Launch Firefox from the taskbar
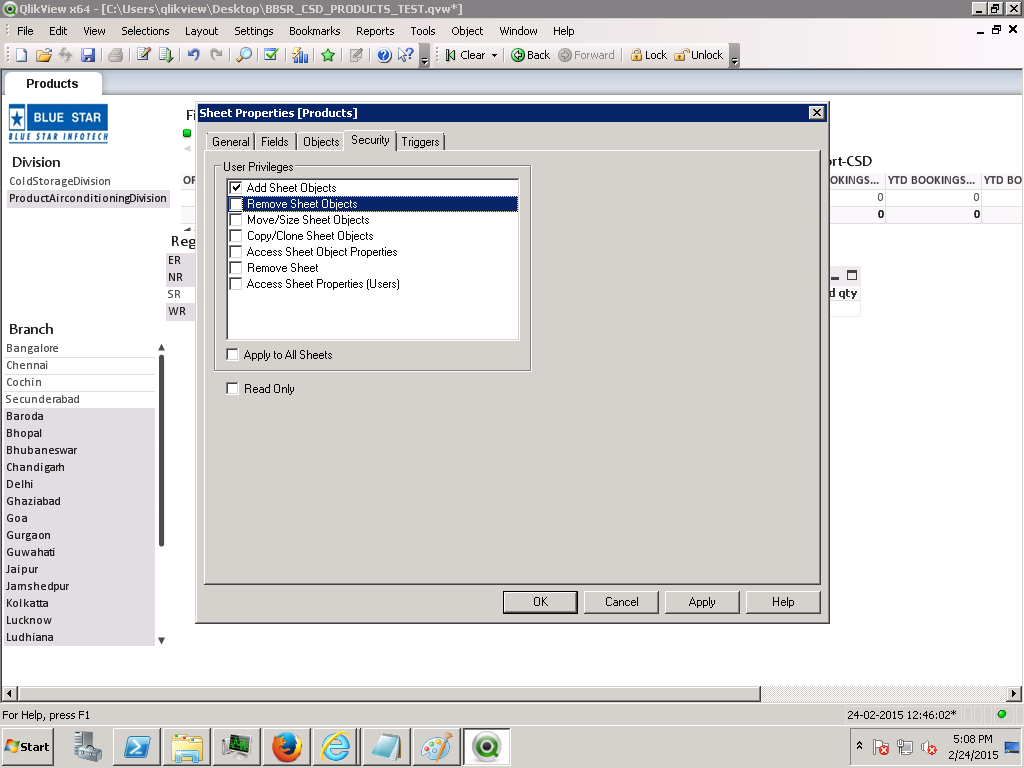1024x768 pixels. click(x=287, y=747)
